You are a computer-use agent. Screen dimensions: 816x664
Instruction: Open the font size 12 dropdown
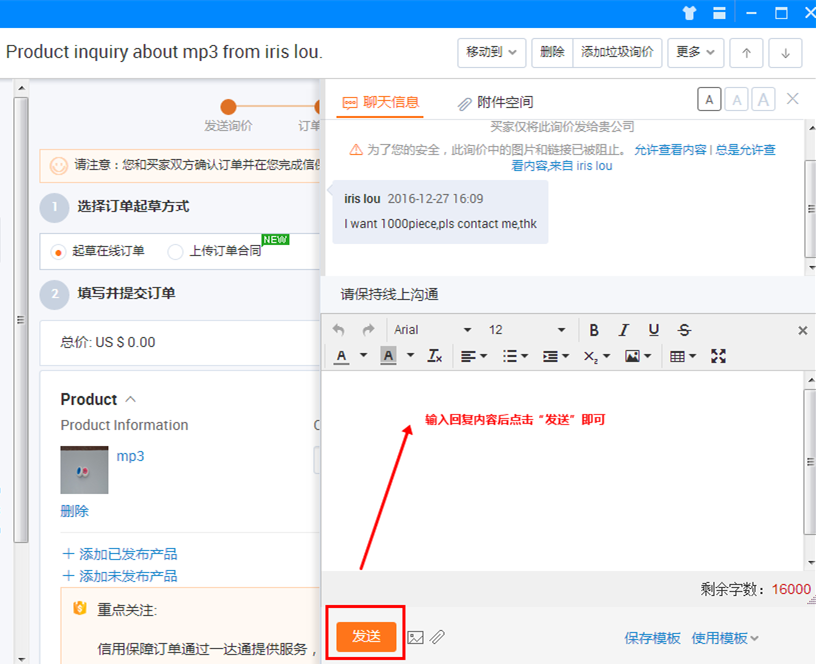526,330
